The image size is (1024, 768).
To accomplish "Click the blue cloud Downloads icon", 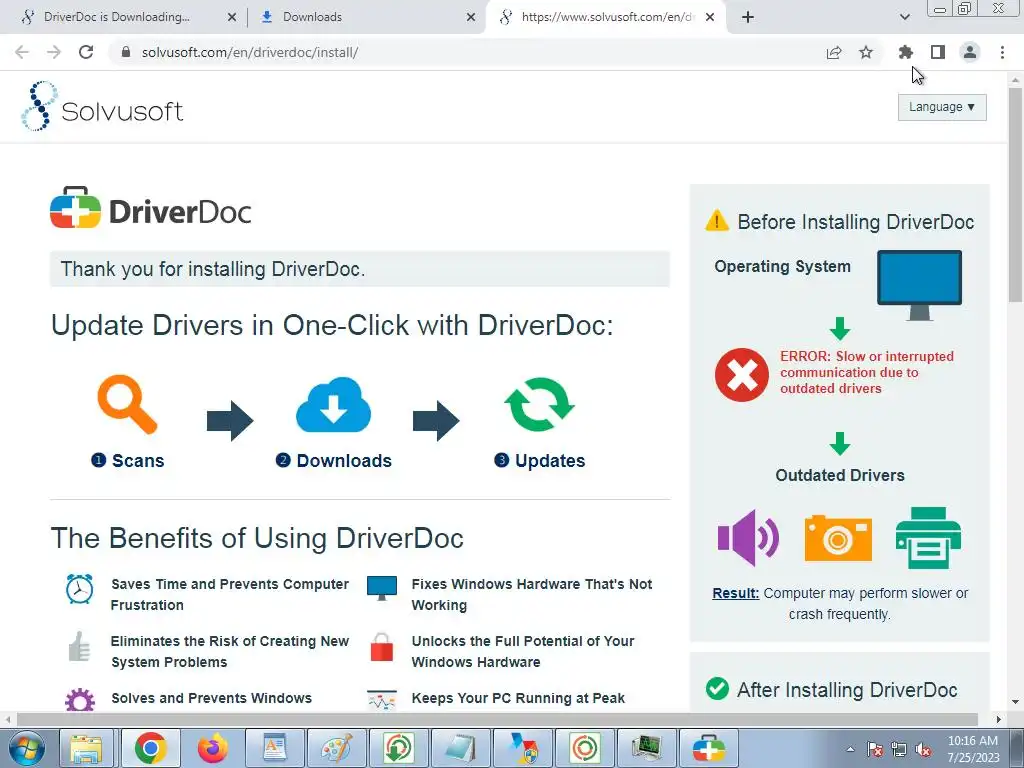I will (334, 404).
